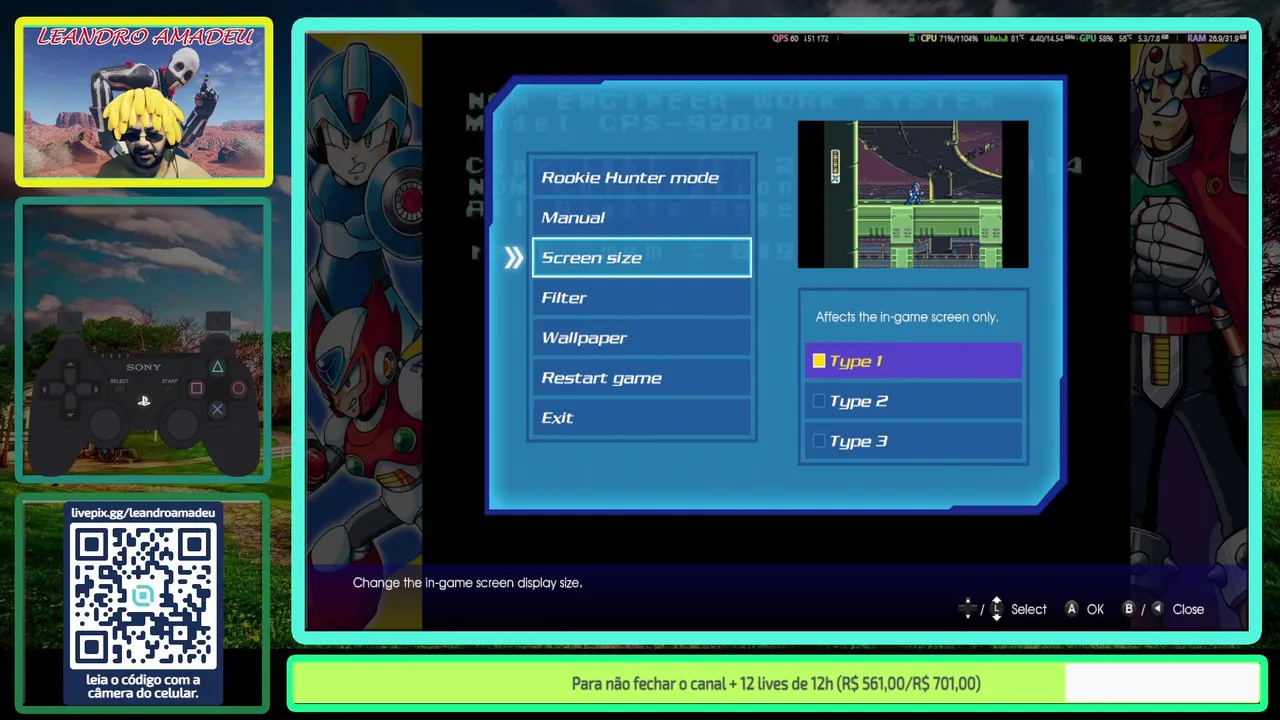Click the livepix QR code
Screen dimensions: 1280x720
143,596
